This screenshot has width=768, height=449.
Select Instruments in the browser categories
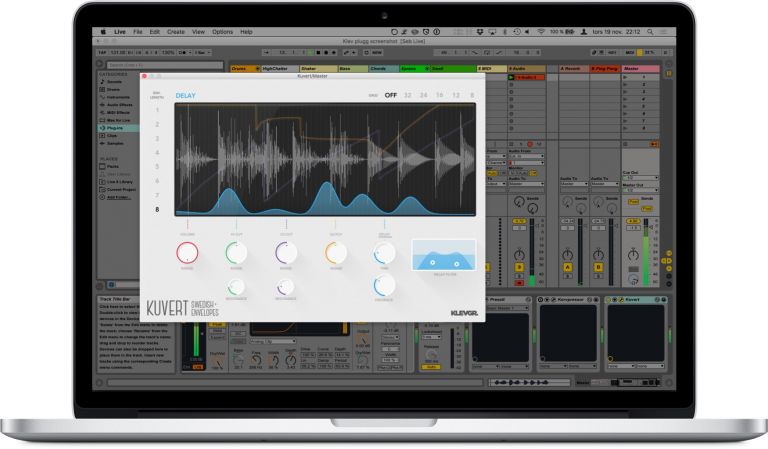(x=118, y=97)
